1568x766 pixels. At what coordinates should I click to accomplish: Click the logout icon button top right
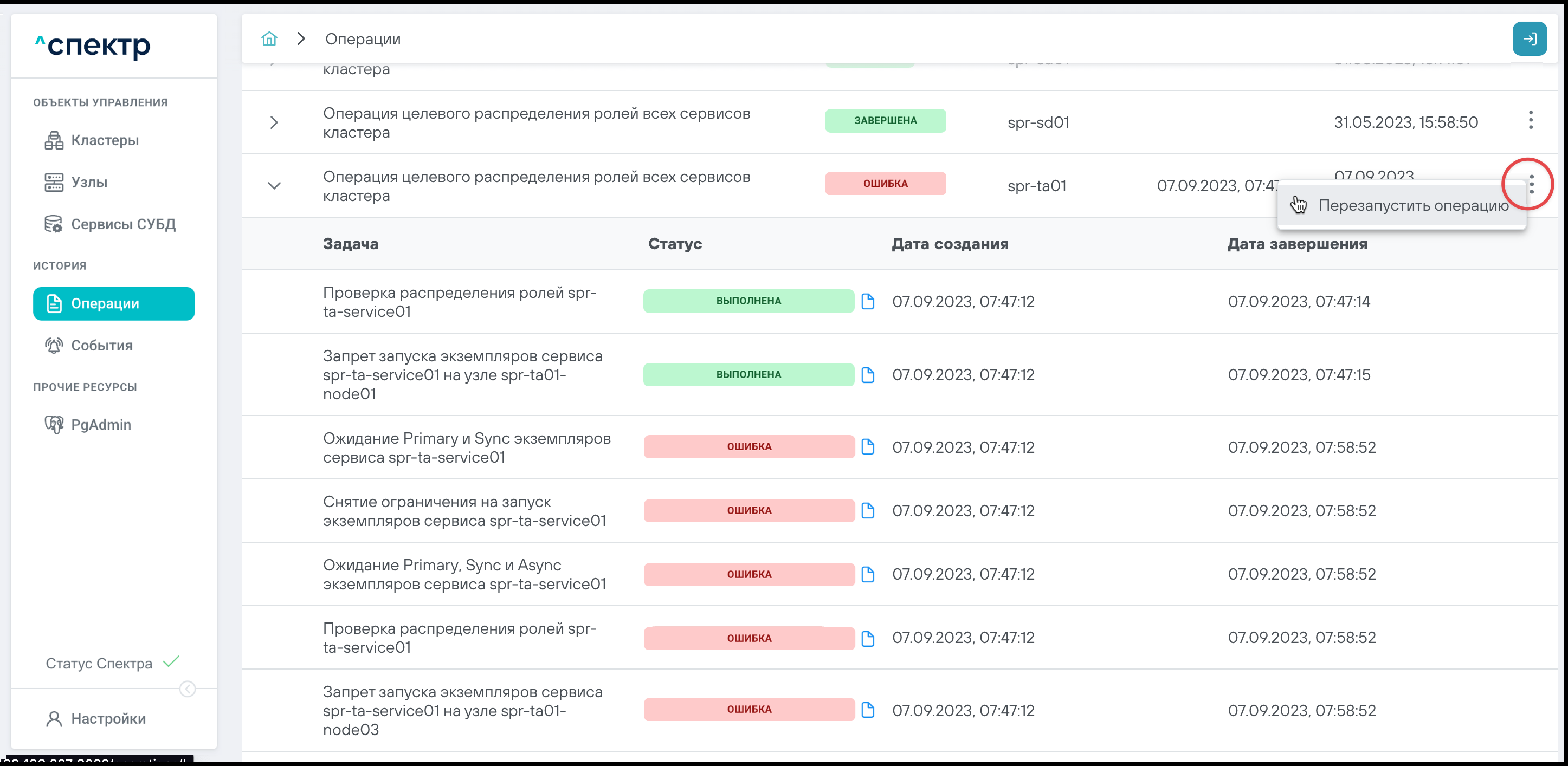(x=1529, y=39)
